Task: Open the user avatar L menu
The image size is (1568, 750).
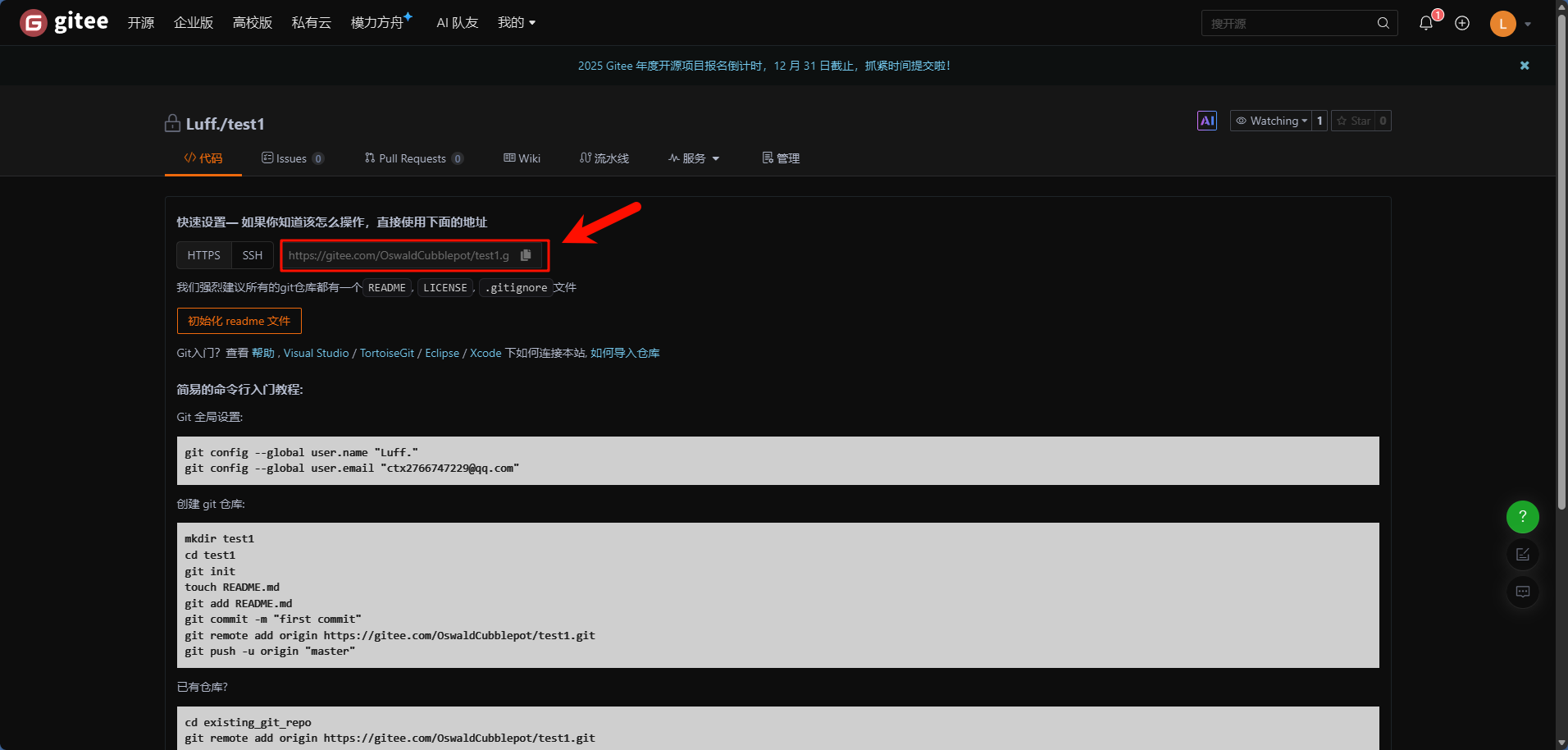Action: 1502,24
